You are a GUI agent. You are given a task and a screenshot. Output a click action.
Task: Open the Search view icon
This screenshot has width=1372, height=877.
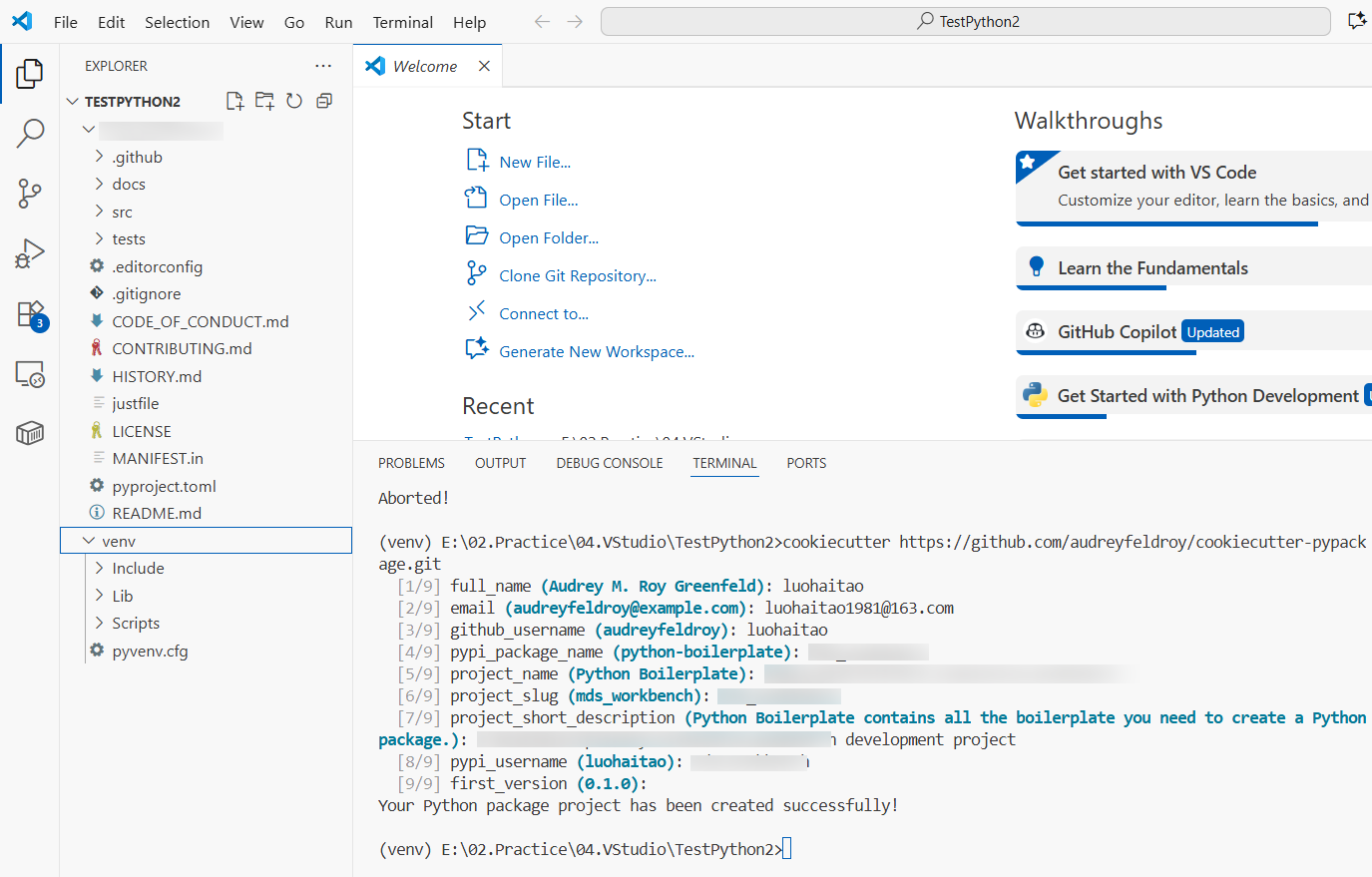pyautogui.click(x=30, y=133)
